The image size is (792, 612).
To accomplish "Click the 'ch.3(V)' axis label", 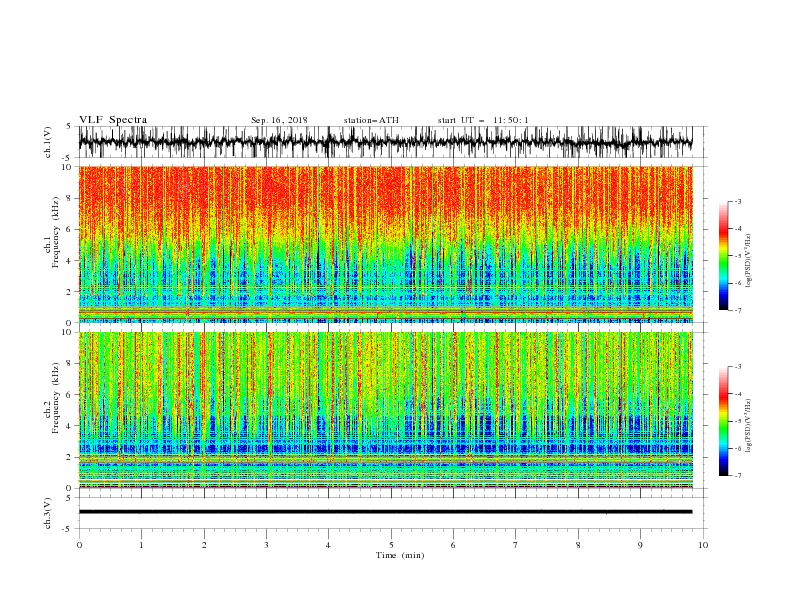I will (x=48, y=513).
